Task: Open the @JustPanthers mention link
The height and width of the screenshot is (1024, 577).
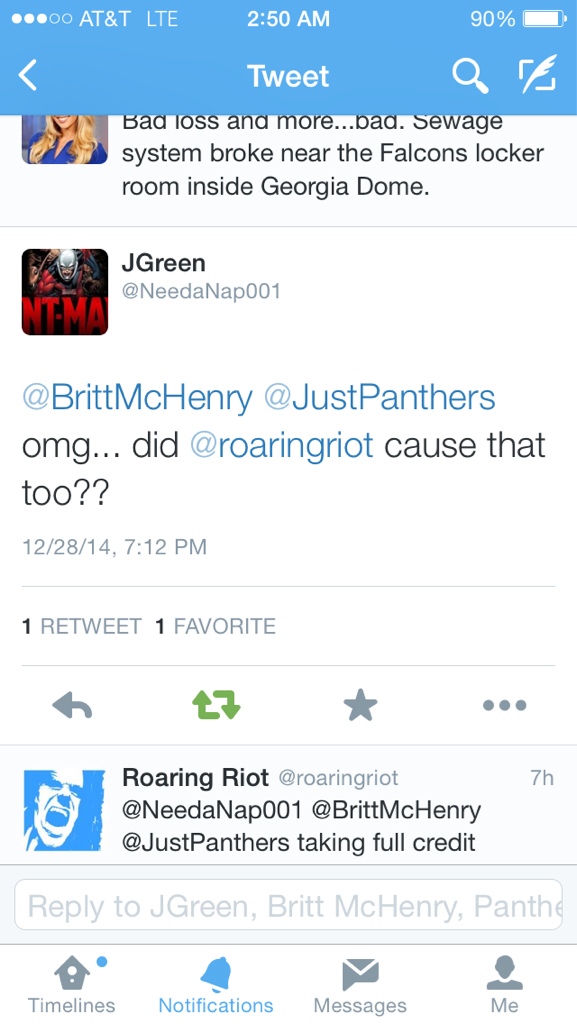Action: click(x=379, y=398)
